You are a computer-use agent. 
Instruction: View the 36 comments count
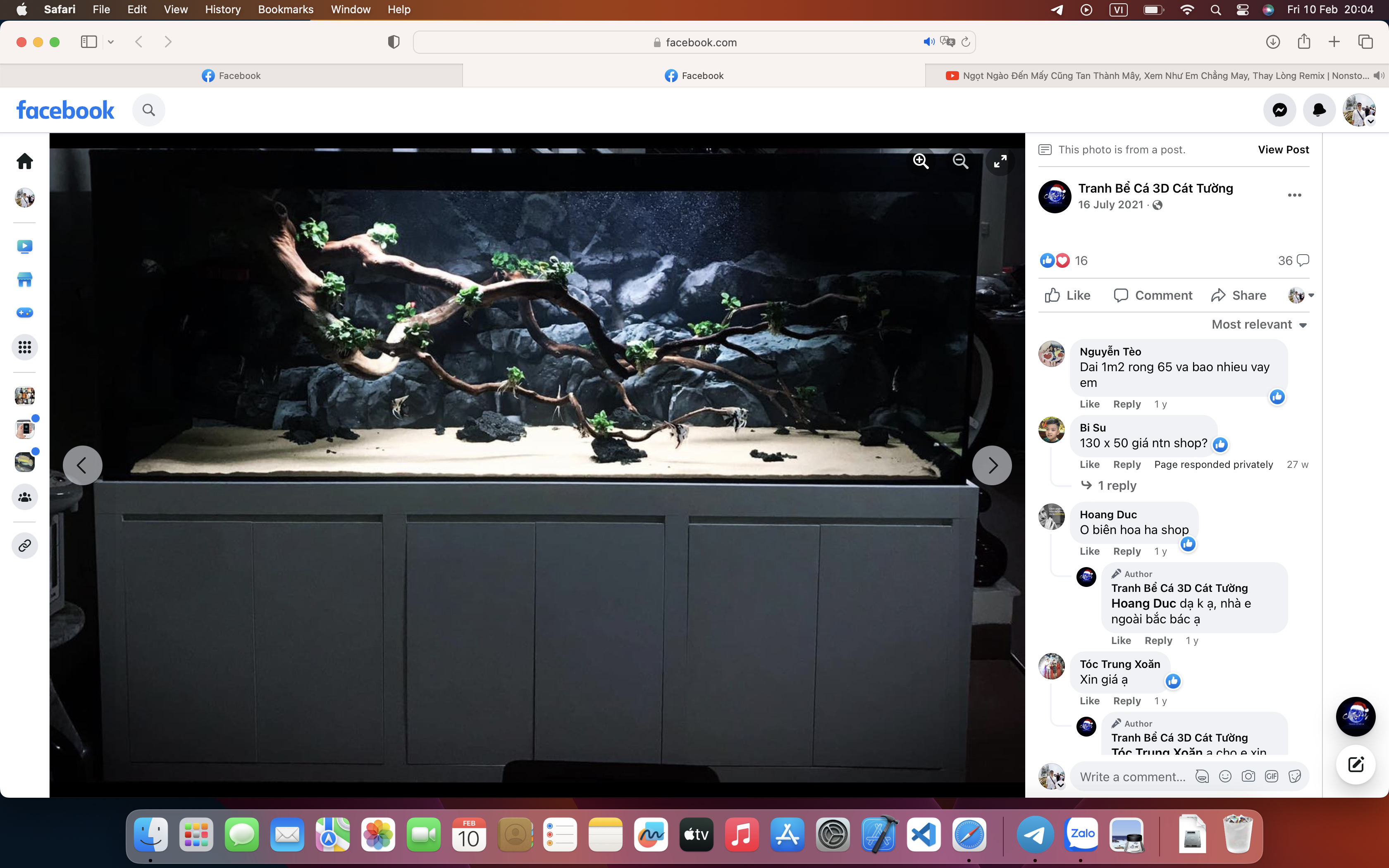[1293, 261]
